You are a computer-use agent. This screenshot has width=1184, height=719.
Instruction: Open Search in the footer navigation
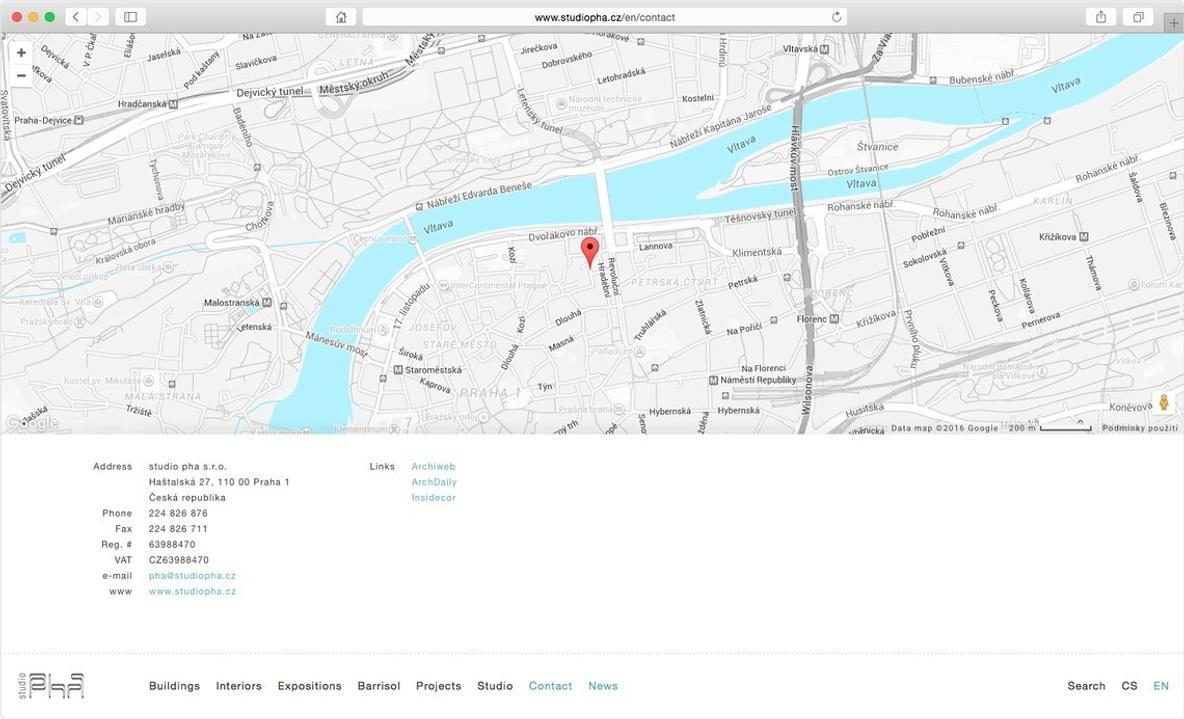click(x=1086, y=686)
